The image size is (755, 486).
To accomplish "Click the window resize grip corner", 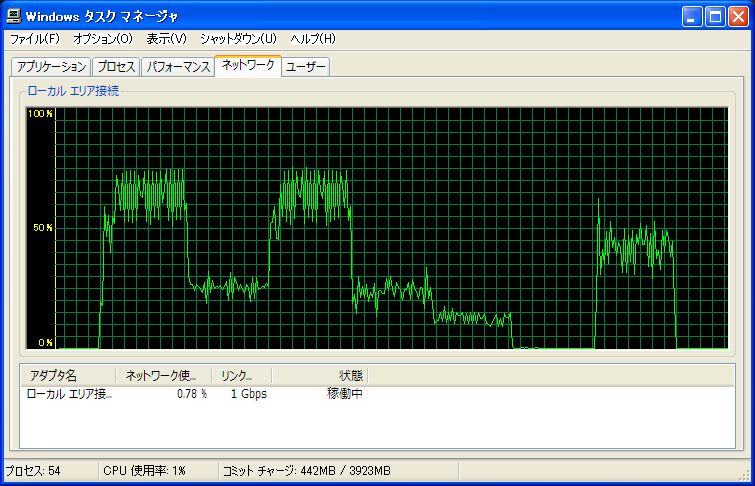I will pos(744,475).
